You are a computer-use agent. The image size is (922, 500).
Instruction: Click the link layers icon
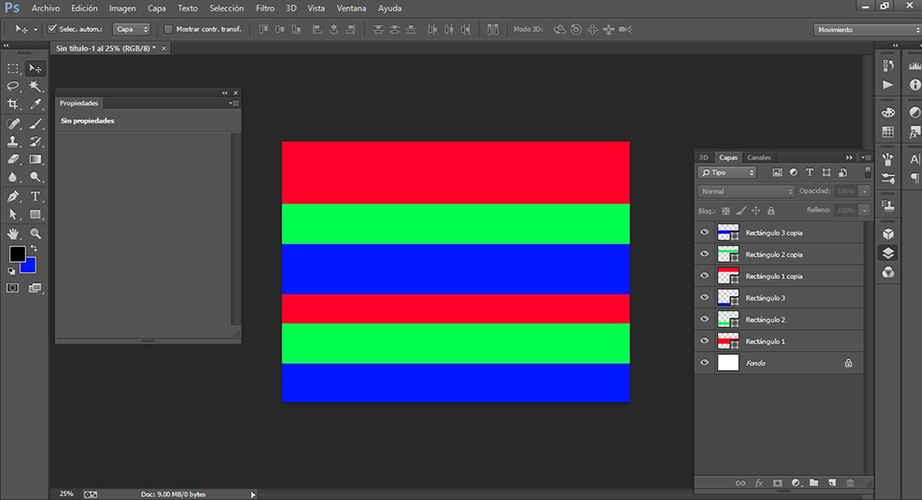coord(740,483)
